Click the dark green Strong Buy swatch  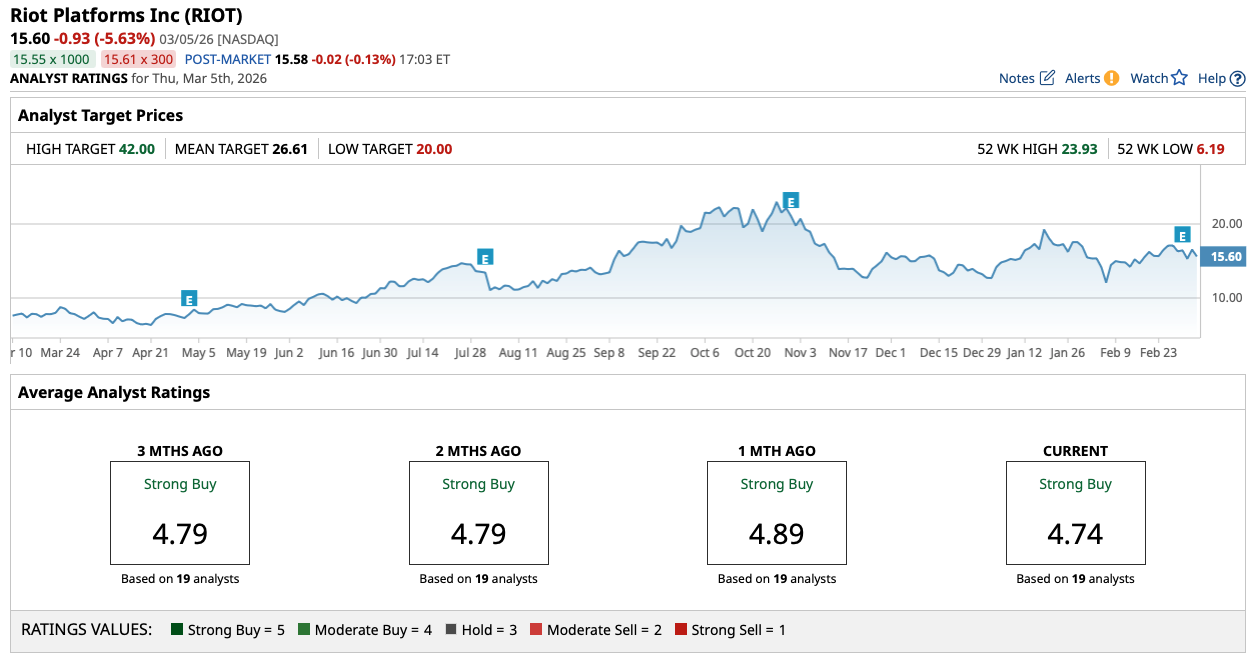tap(177, 630)
